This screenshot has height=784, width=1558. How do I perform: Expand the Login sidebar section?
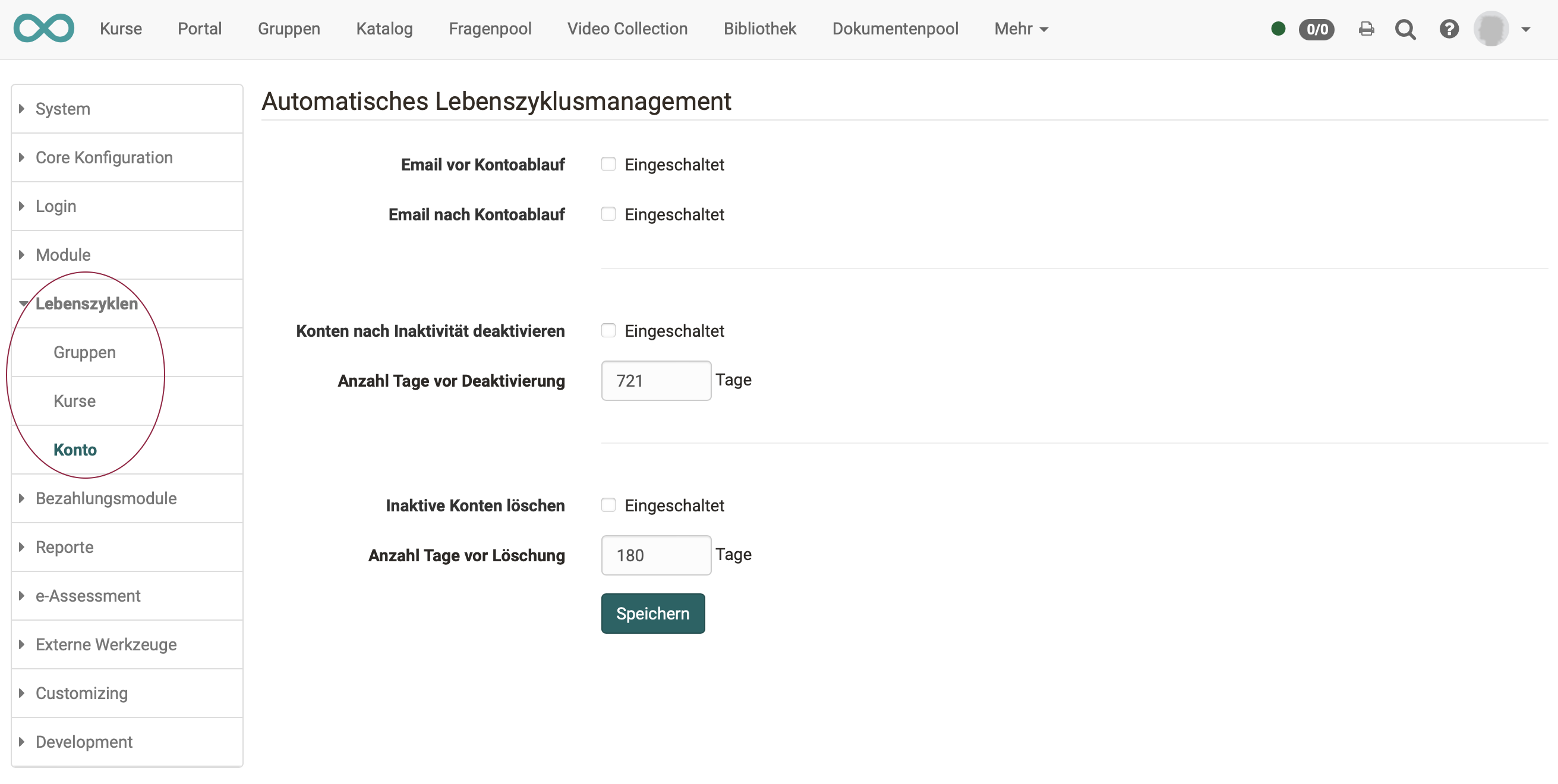click(x=127, y=206)
